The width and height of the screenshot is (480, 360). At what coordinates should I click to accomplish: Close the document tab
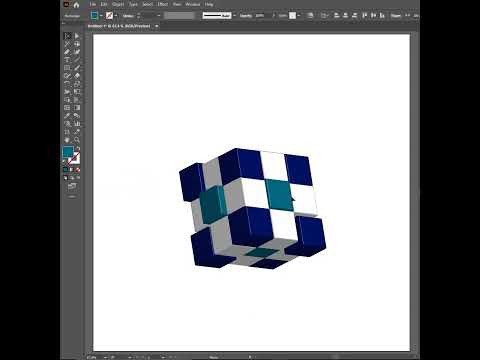click(x=157, y=26)
